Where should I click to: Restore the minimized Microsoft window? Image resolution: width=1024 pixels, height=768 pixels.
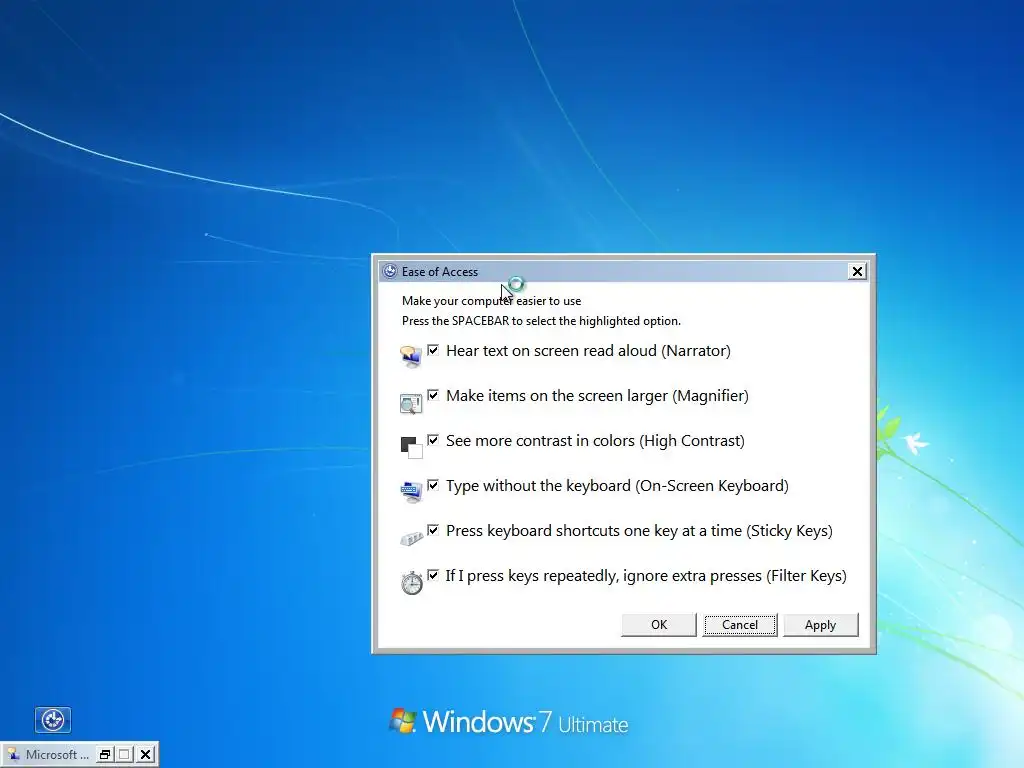click(x=104, y=755)
